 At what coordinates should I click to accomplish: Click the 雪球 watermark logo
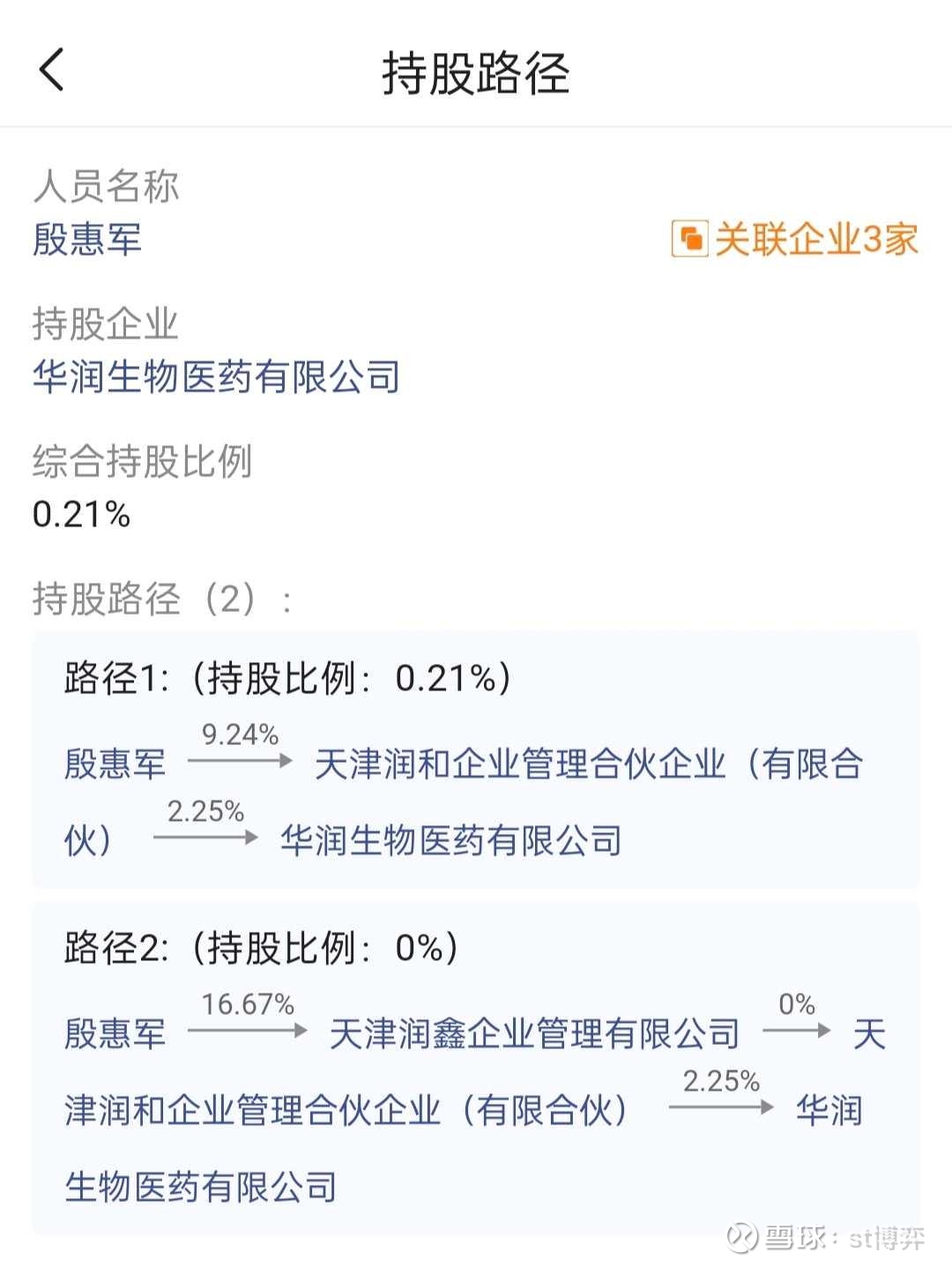click(x=741, y=1237)
